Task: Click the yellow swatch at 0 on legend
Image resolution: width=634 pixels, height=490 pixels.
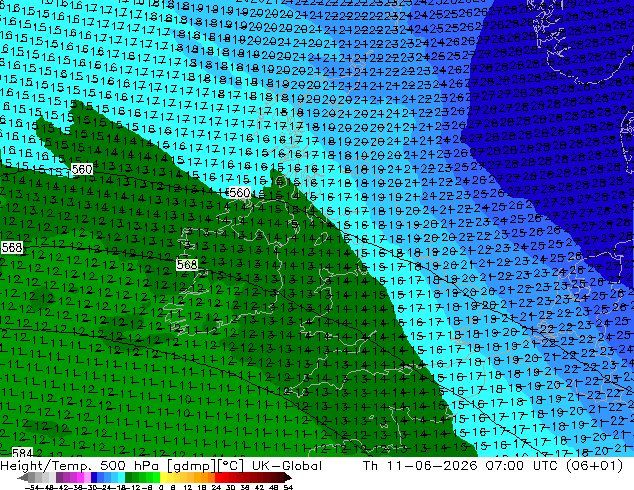Action: click(163, 477)
